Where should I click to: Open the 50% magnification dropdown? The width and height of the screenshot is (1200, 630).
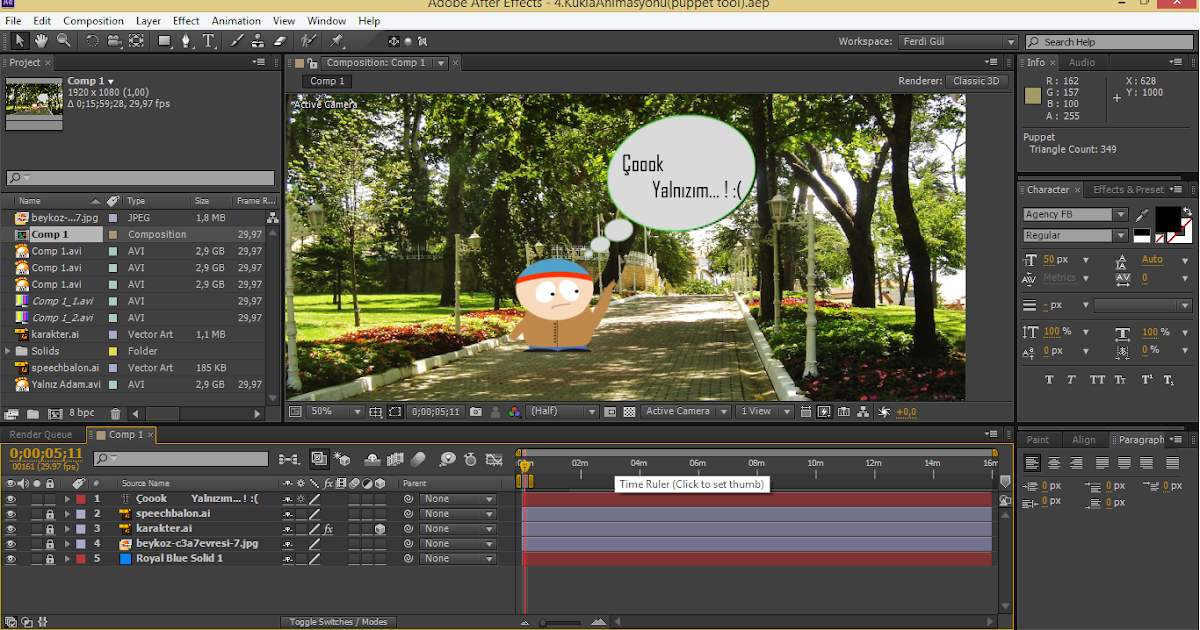click(335, 411)
